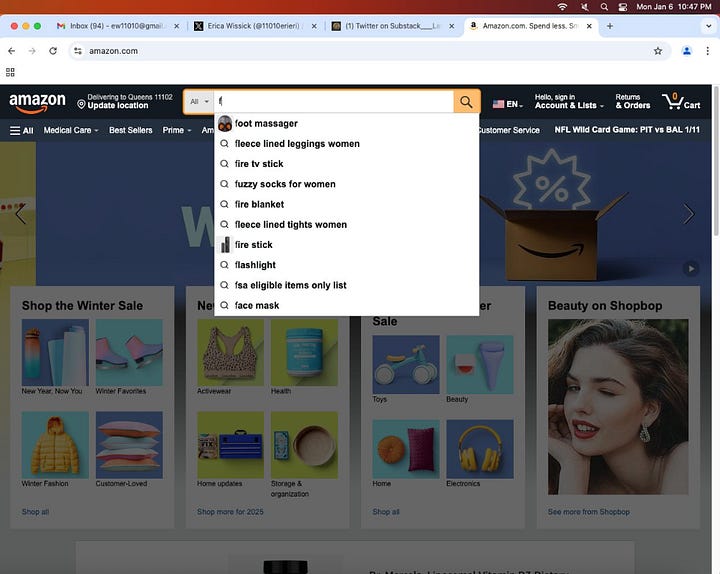The image size is (720, 574).
Task: Open Best Sellers in nav bar
Action: pos(130,130)
